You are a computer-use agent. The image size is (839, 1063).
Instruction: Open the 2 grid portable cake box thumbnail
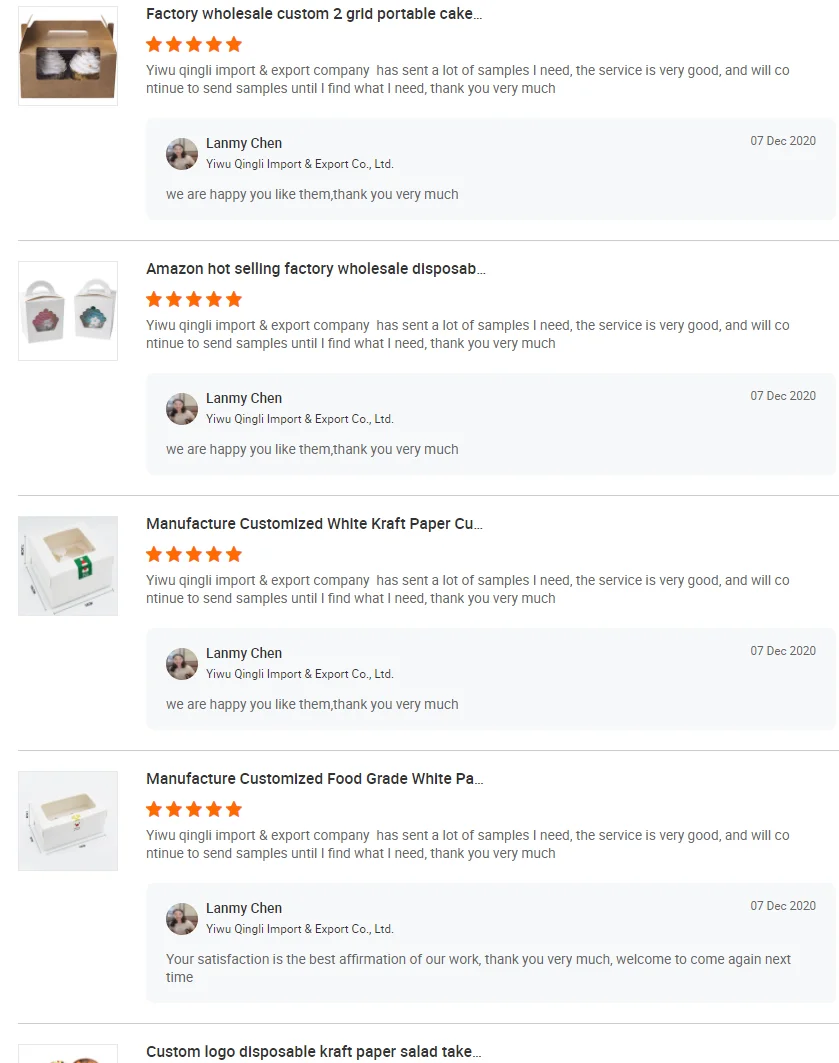coord(68,56)
